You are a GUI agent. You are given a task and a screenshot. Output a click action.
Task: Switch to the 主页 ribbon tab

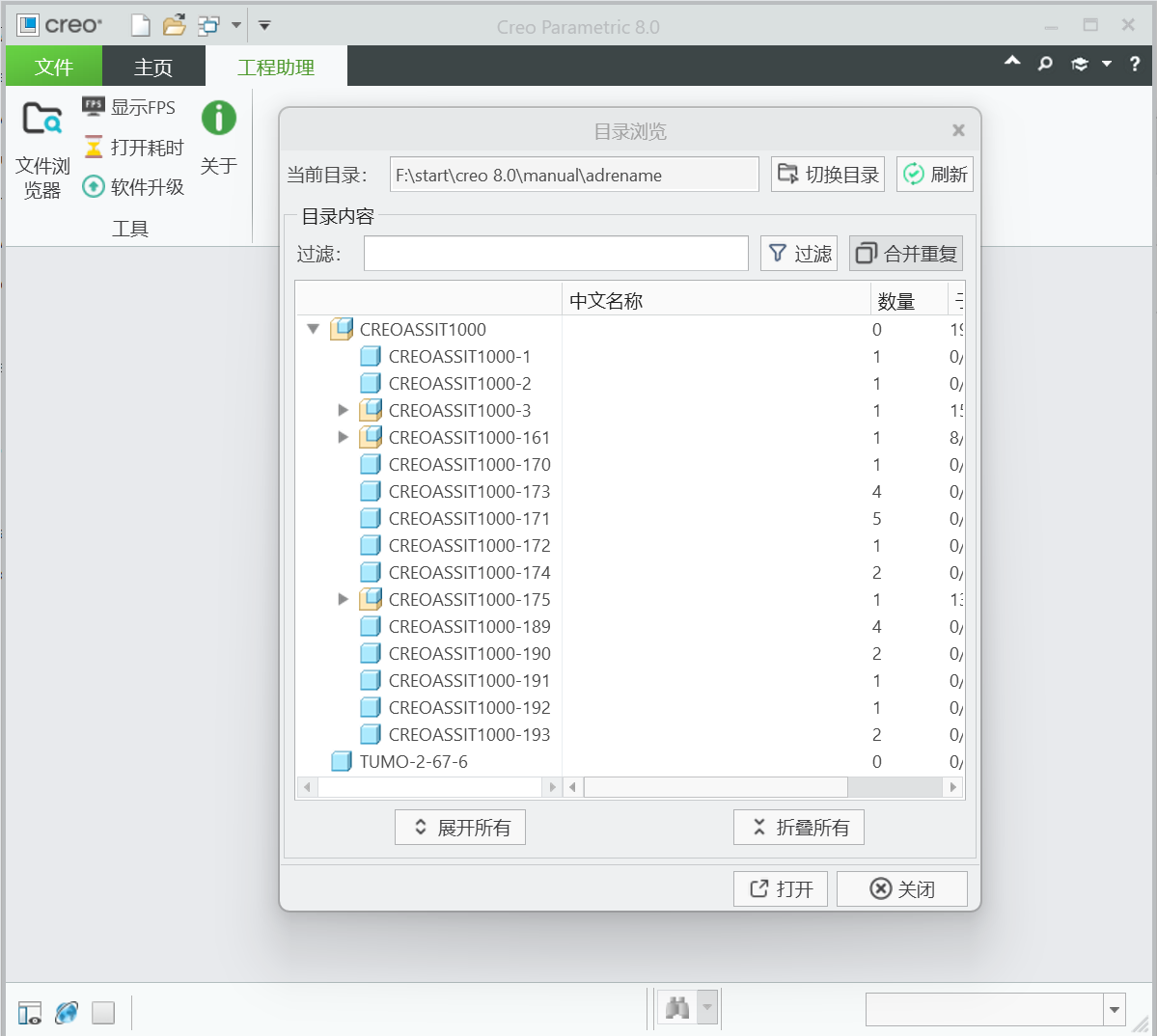[x=152, y=67]
